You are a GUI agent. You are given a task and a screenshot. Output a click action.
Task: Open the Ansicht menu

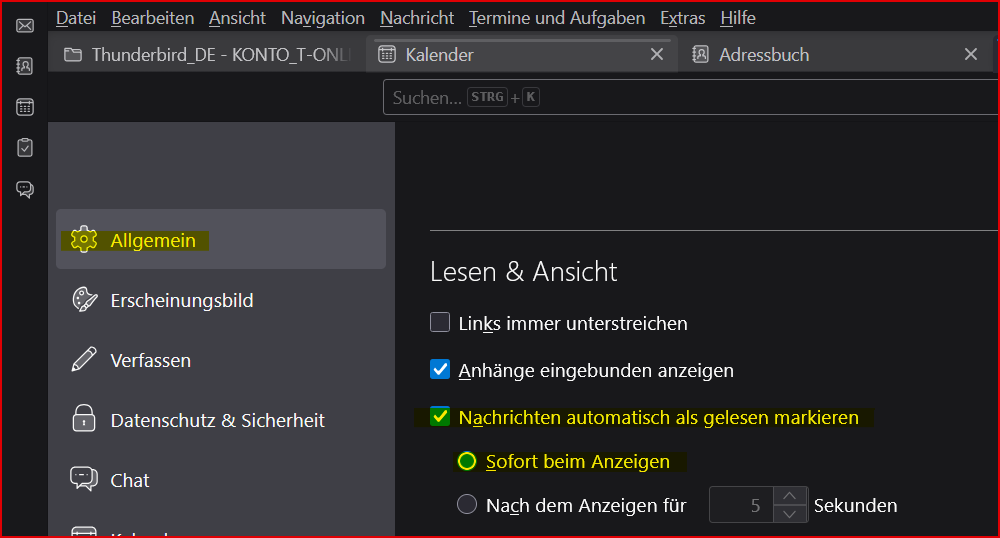click(x=237, y=18)
